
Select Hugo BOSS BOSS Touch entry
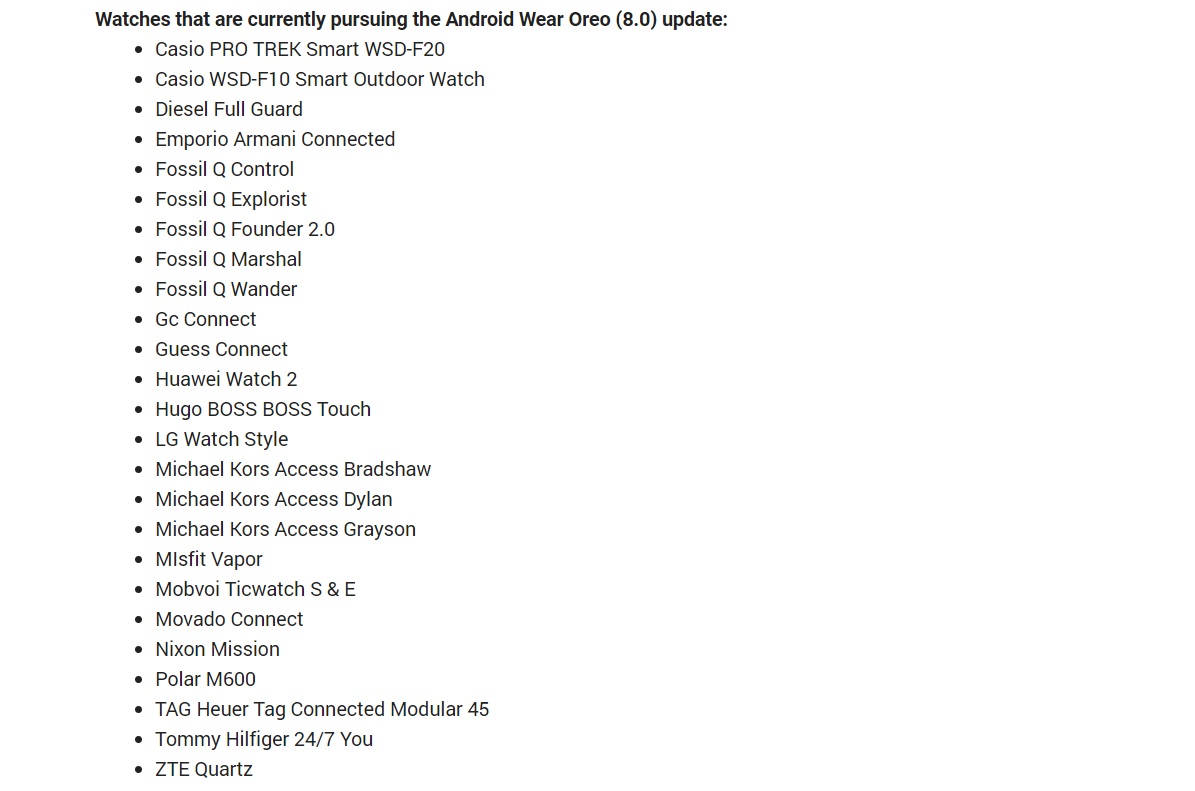263,409
